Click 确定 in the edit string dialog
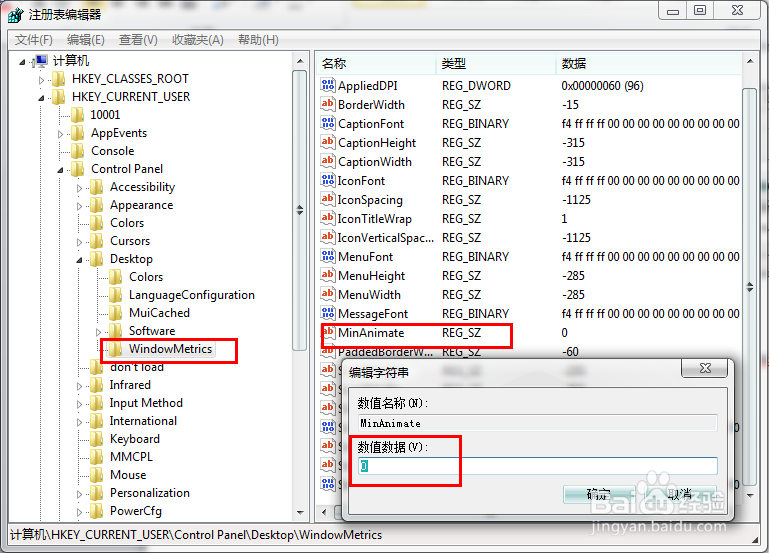The image size is (769, 553). click(x=599, y=494)
